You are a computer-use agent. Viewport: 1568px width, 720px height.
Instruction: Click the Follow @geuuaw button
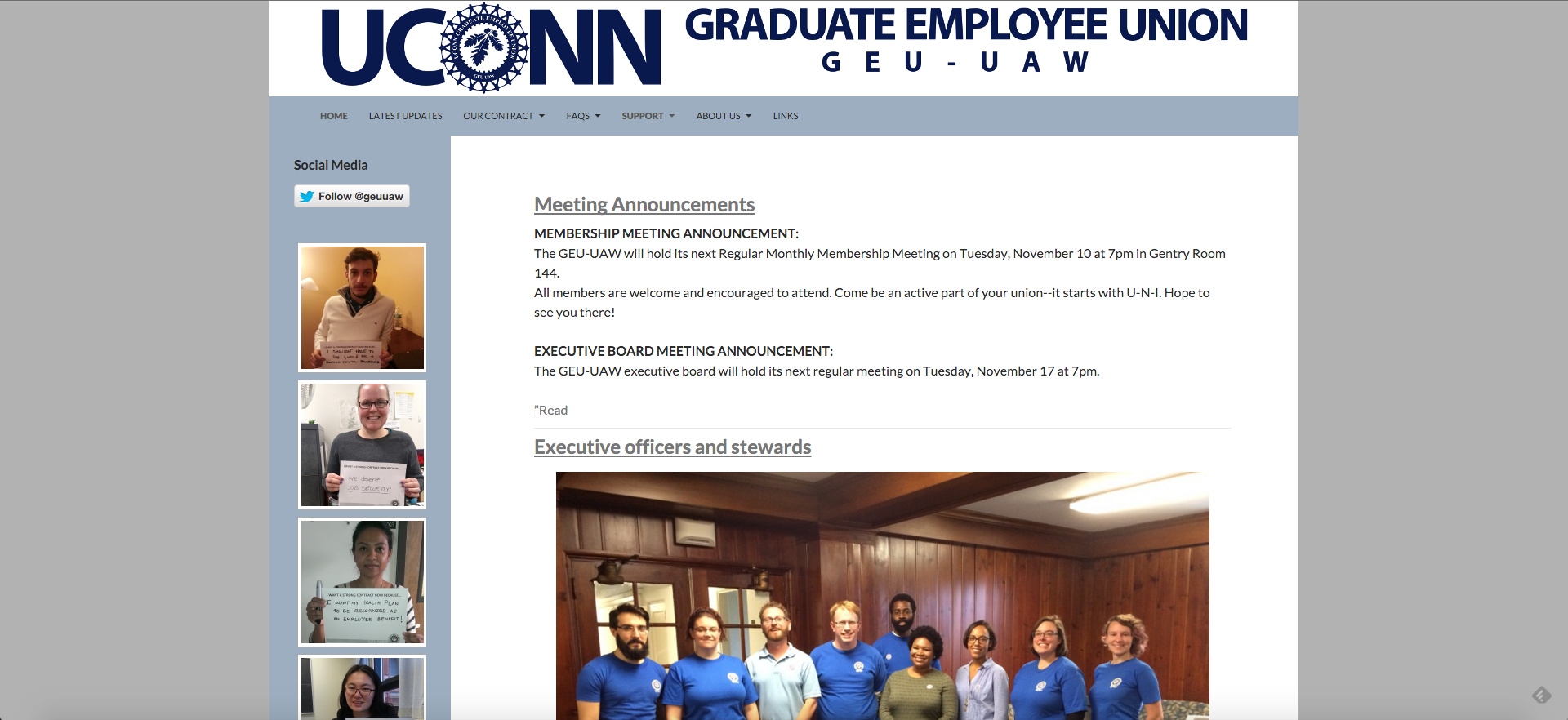[x=352, y=196]
